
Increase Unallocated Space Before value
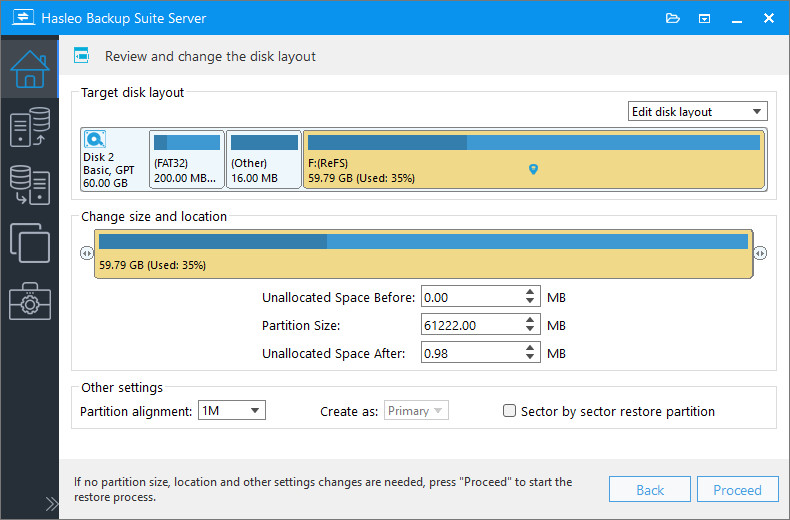[530, 292]
